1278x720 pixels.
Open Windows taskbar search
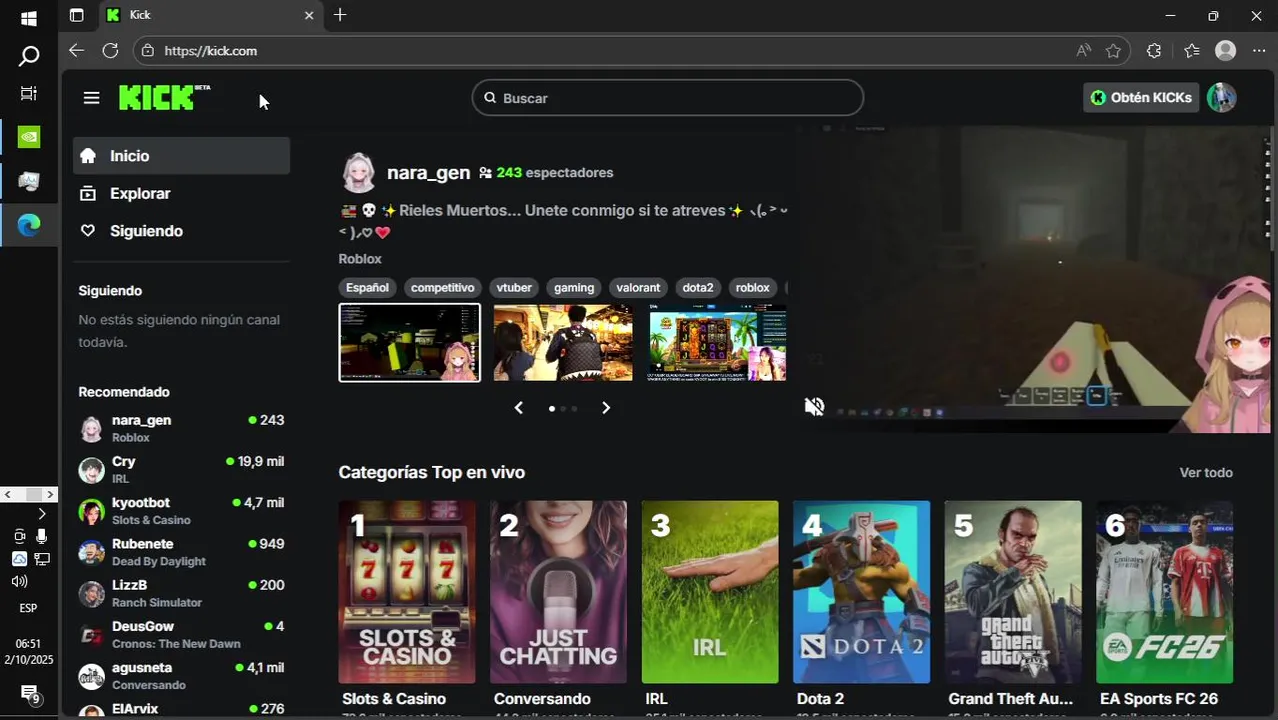(29, 56)
